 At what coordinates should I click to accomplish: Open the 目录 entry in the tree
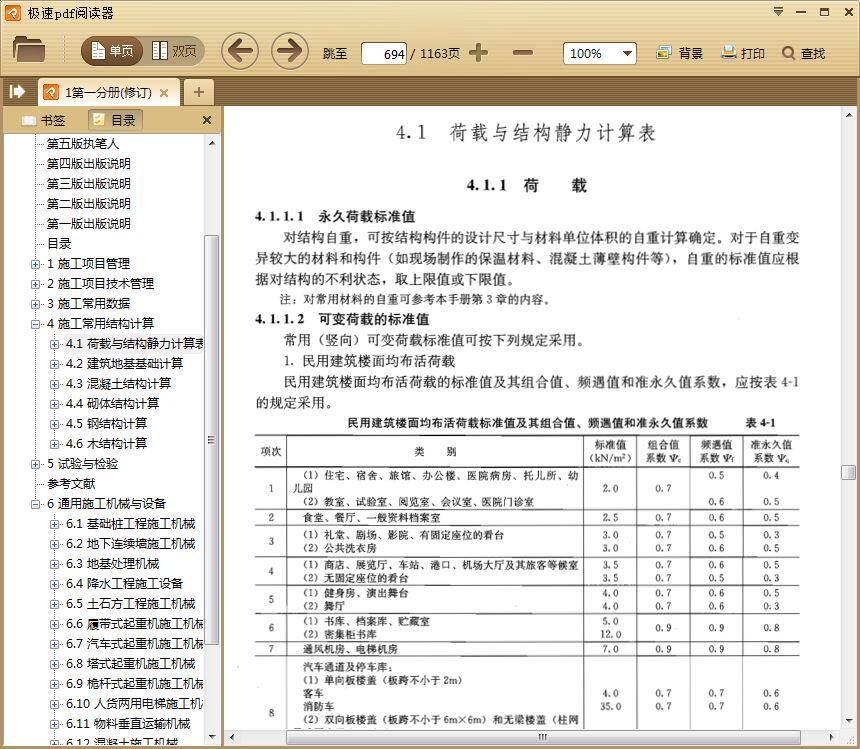(x=59, y=243)
